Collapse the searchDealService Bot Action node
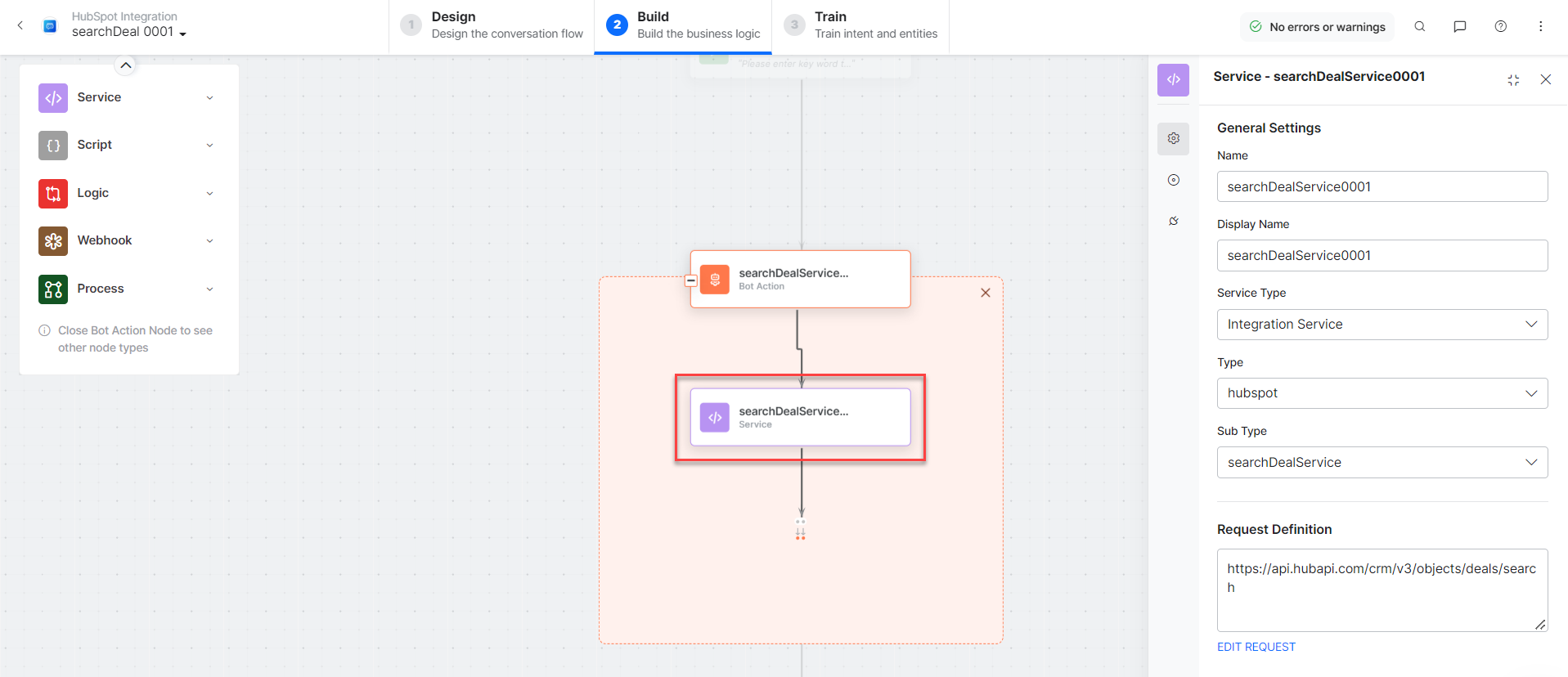 [x=691, y=280]
